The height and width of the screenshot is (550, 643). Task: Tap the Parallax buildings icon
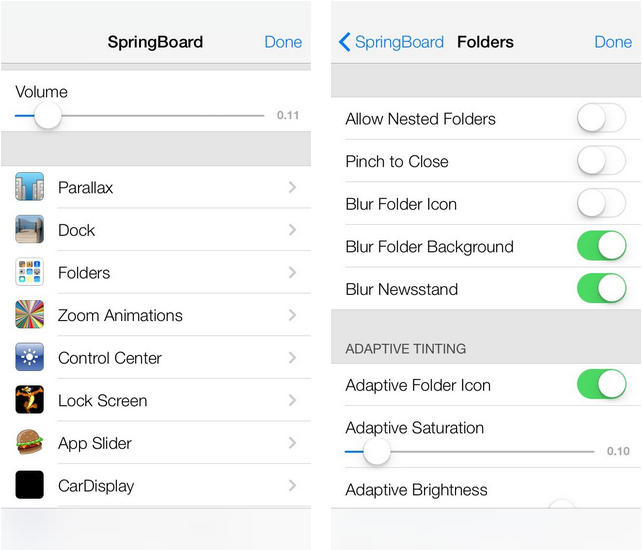coord(30,187)
